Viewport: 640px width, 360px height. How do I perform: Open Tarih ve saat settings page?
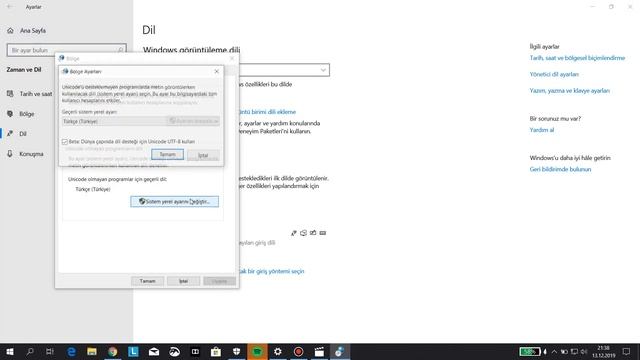point(36,94)
